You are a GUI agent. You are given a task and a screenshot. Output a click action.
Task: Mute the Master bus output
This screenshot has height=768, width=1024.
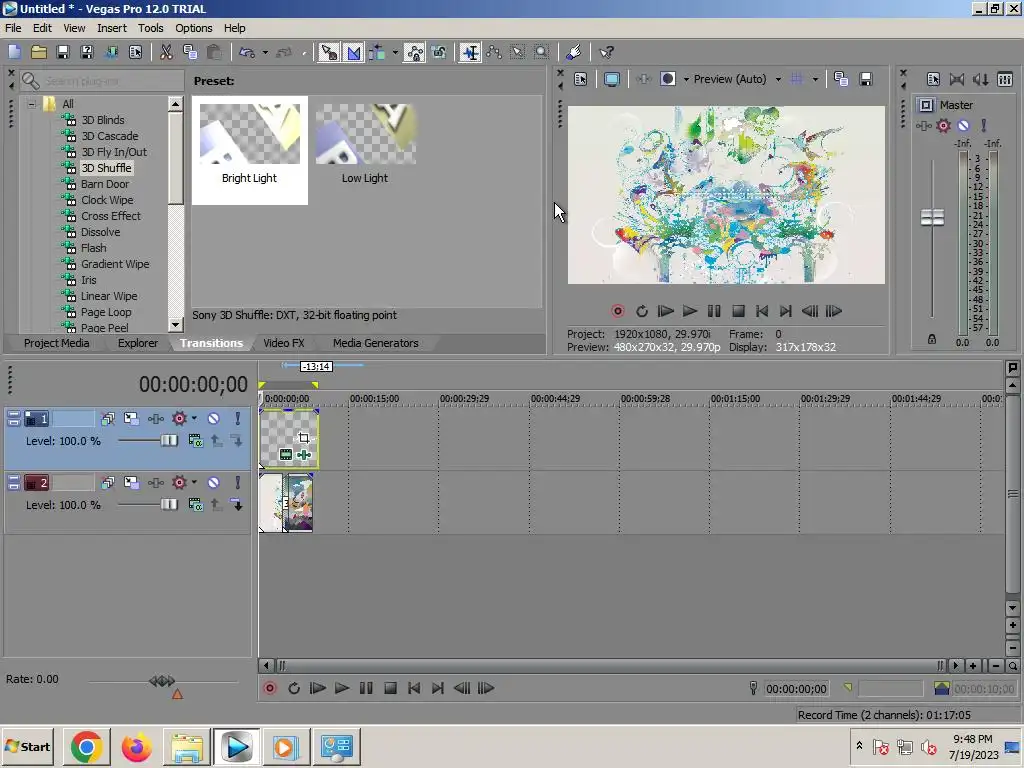[963, 125]
